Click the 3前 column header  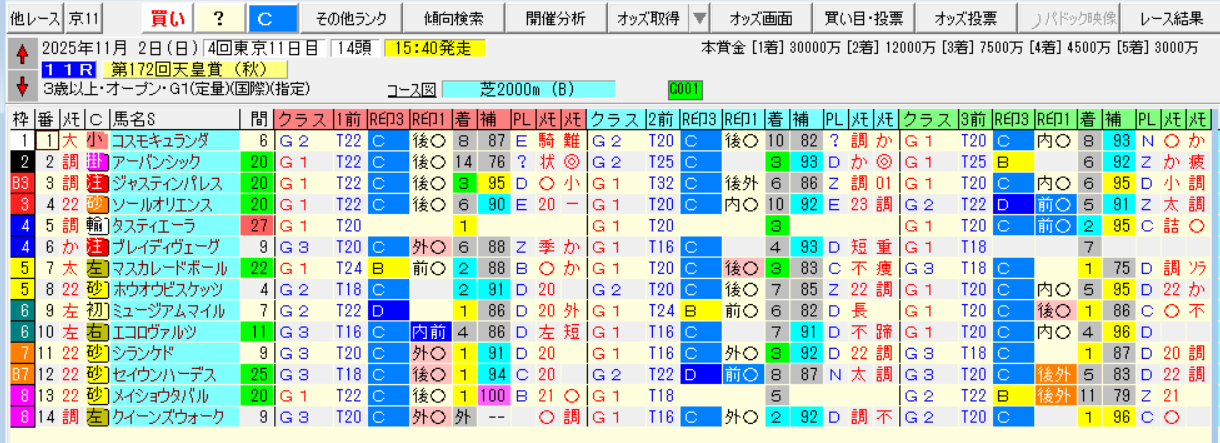click(x=974, y=119)
